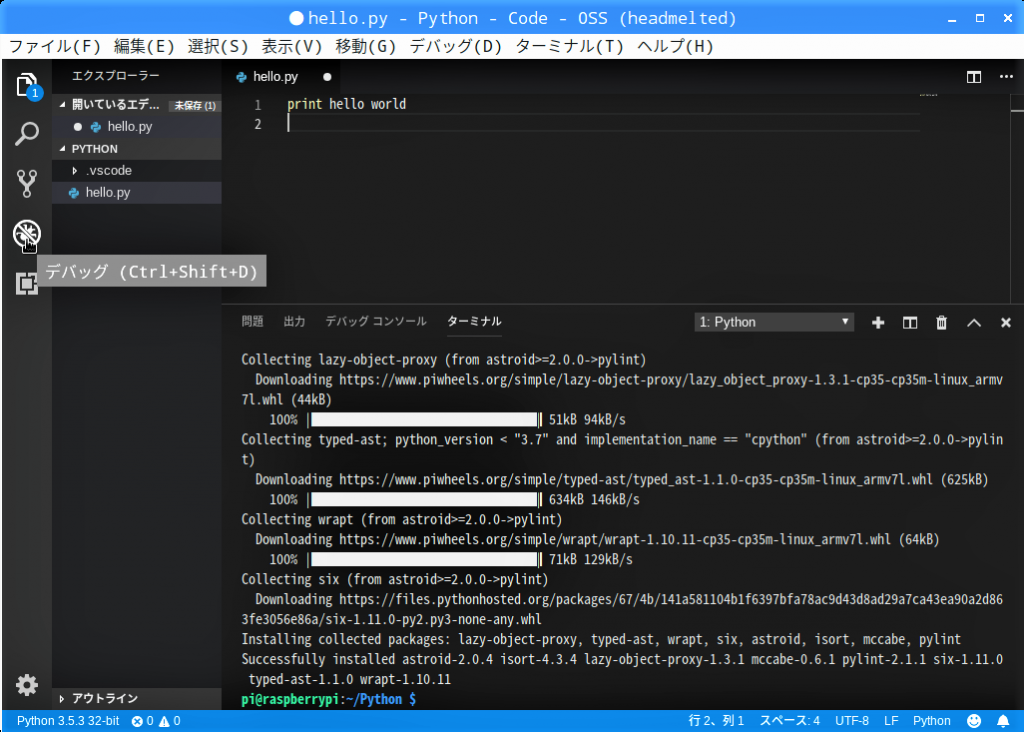Collapse the open editors section
1024x732 pixels.
63,104
